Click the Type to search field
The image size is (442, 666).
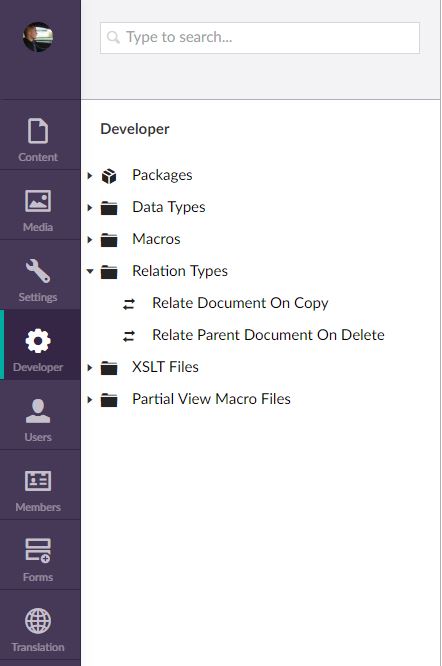tap(260, 38)
